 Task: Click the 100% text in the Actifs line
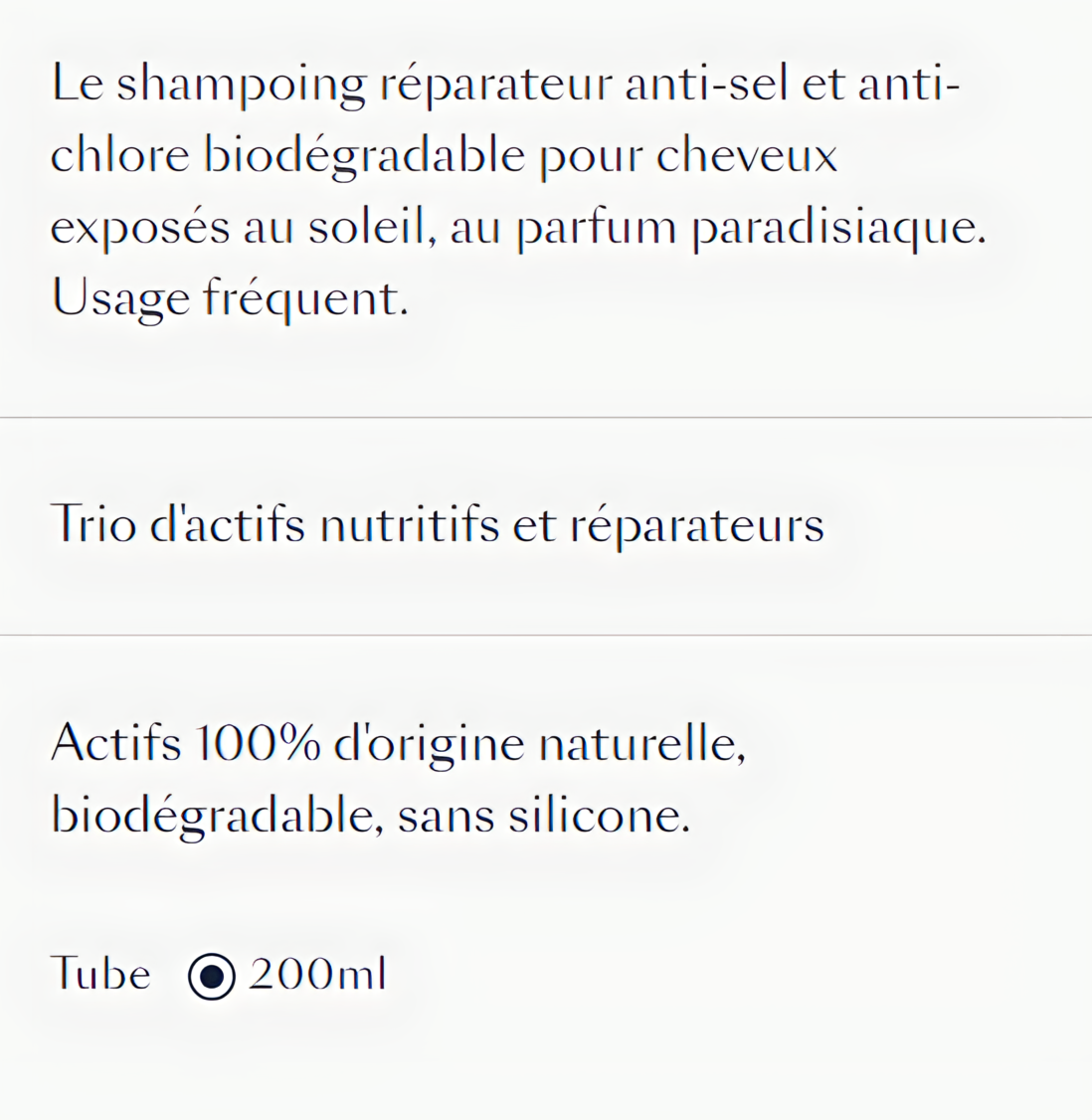[x=258, y=743]
